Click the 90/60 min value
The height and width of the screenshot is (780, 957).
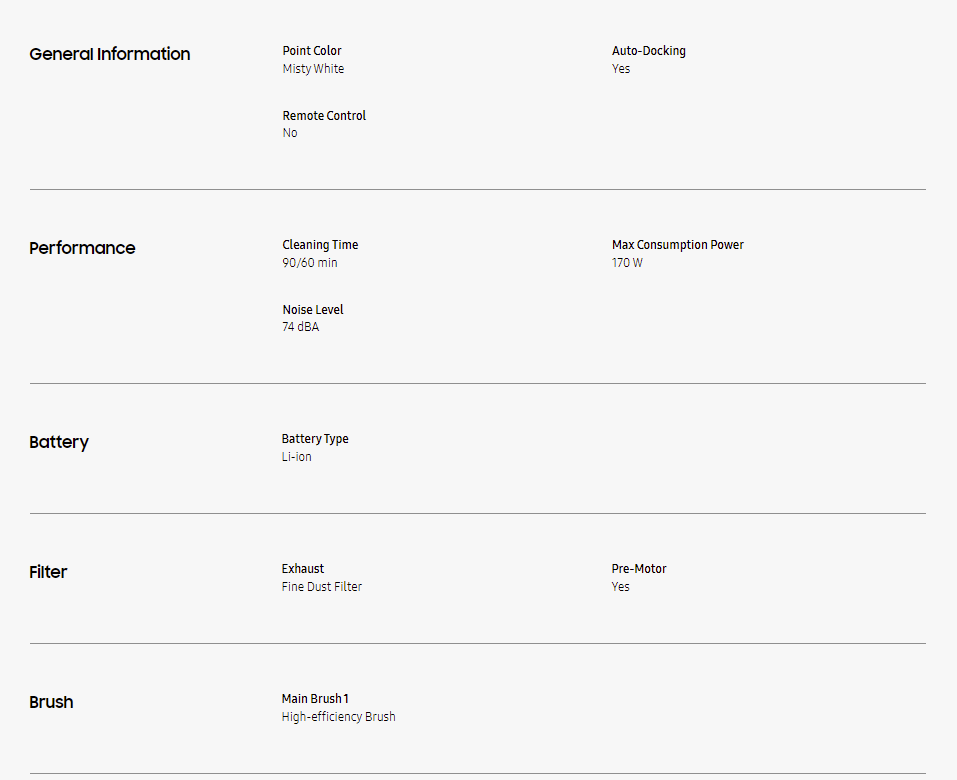coord(310,263)
